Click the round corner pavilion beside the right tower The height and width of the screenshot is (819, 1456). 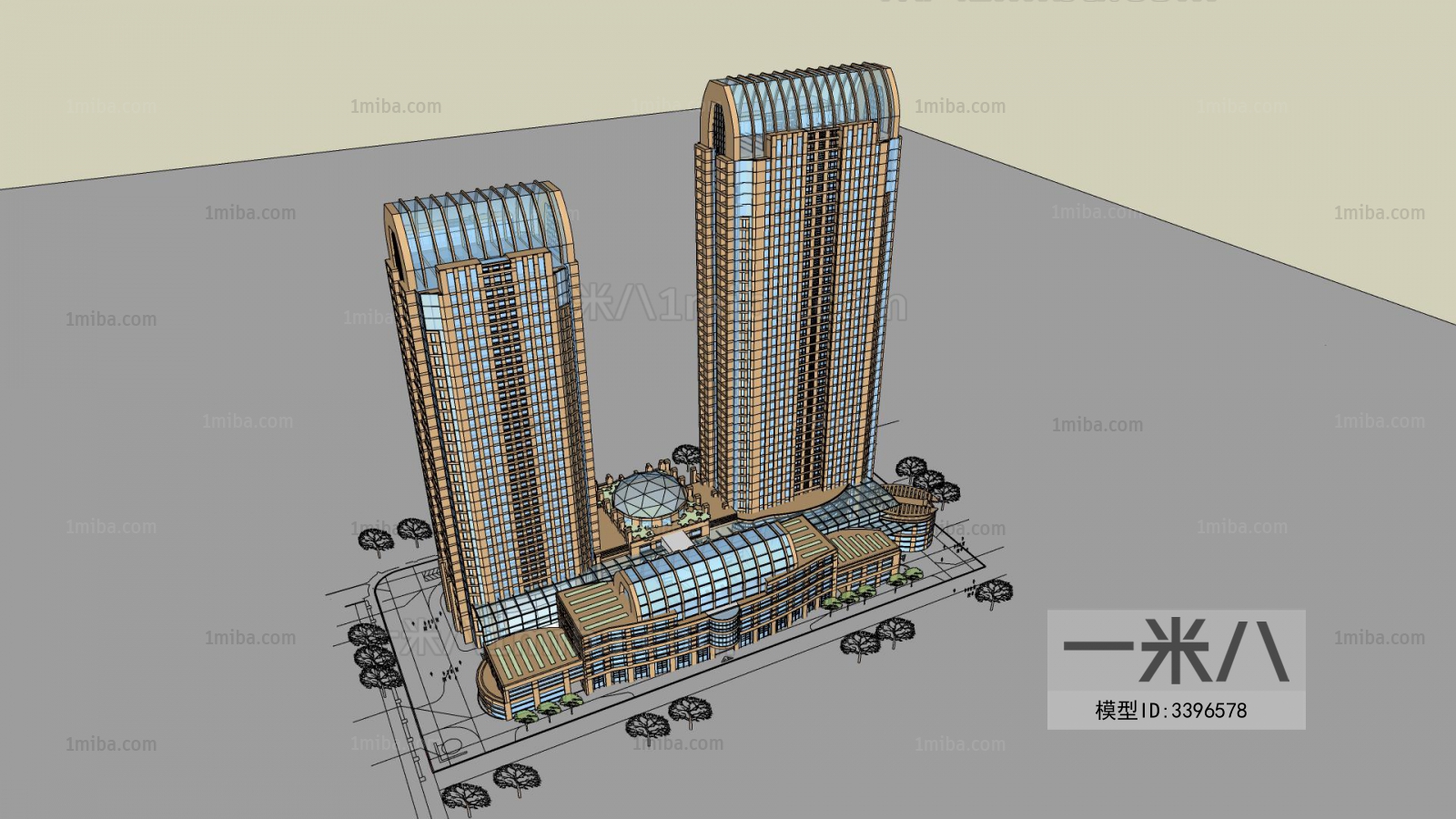point(908,516)
